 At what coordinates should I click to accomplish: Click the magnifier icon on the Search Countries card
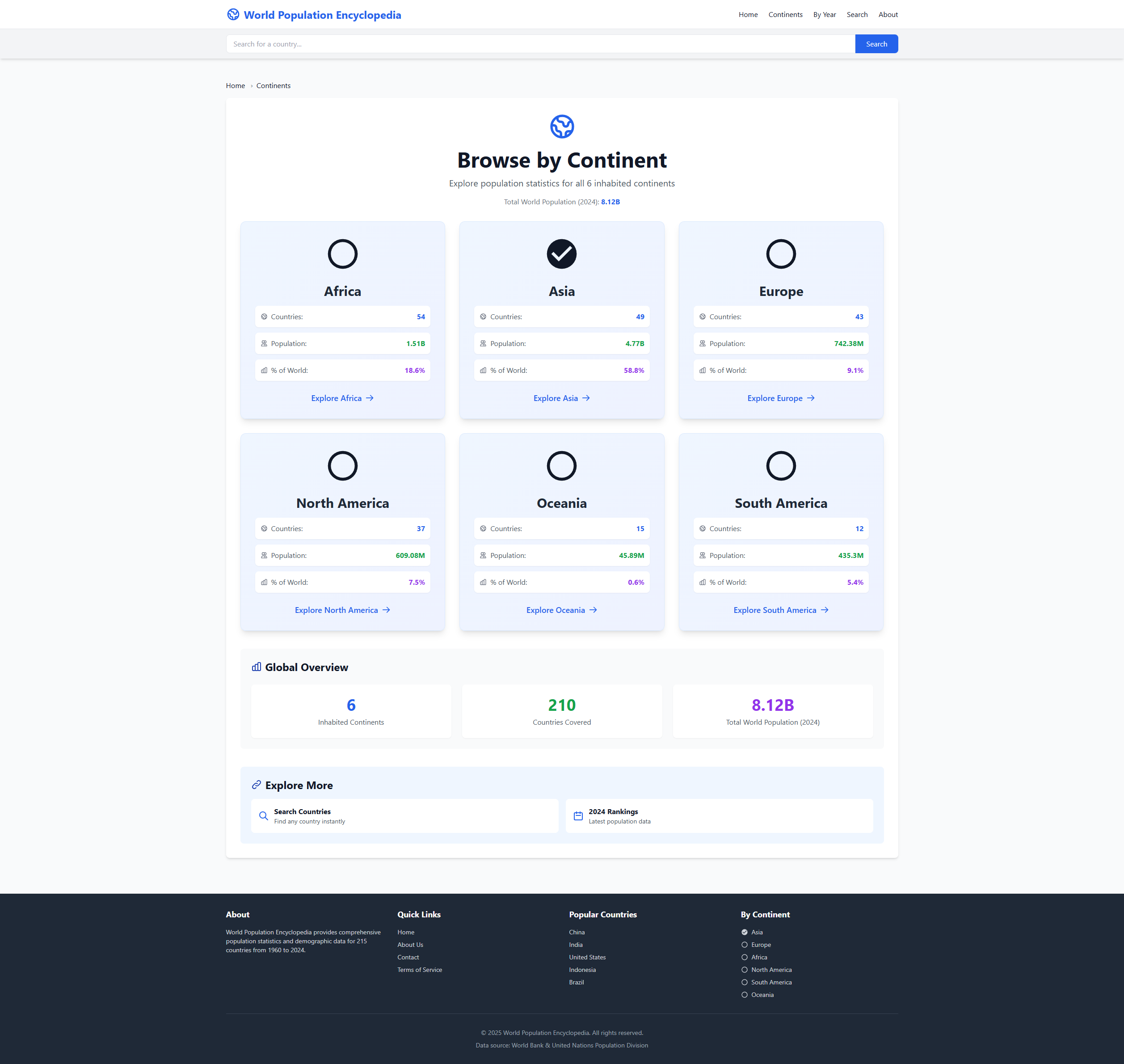(264, 816)
